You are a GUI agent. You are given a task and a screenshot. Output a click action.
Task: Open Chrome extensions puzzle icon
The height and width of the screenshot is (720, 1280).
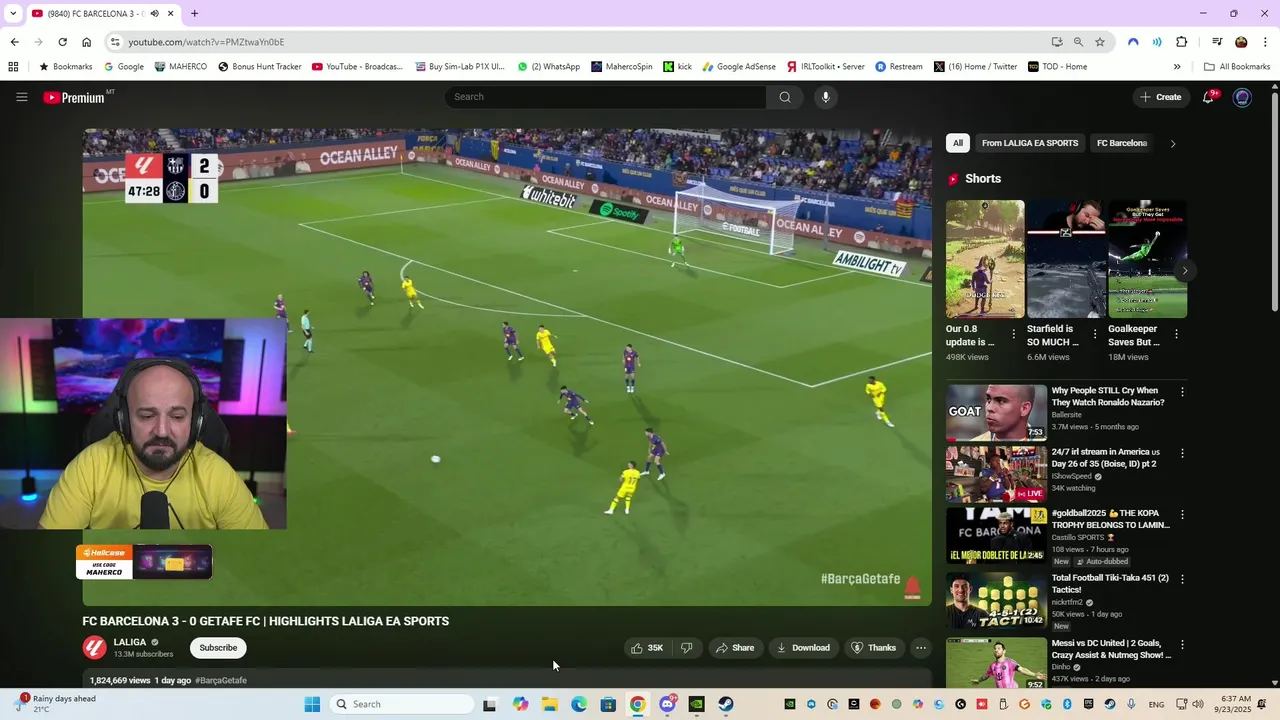click(1181, 42)
